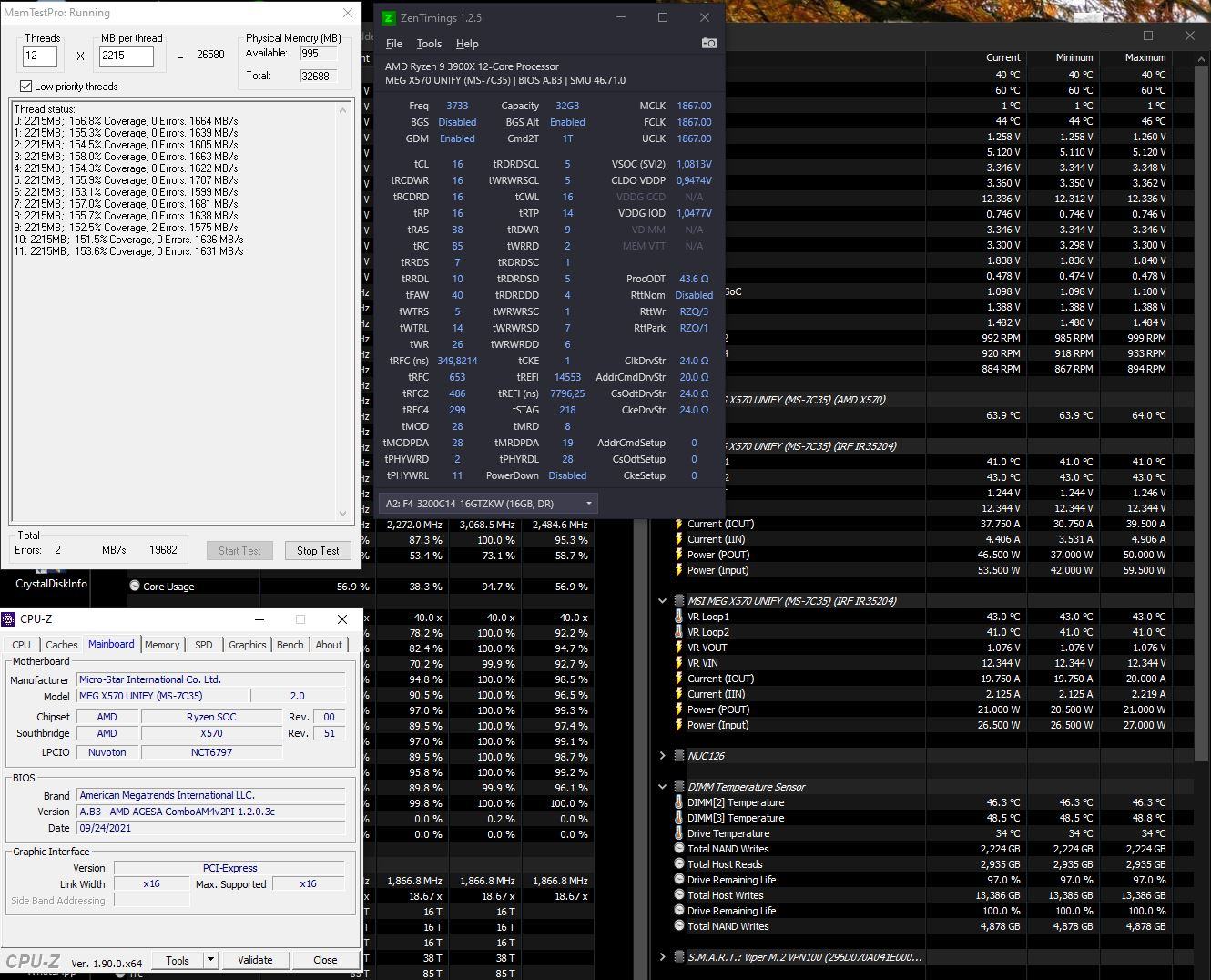The image size is (1211, 980).
Task: Click the Current column header in HWiNFO
Action: (1002, 57)
